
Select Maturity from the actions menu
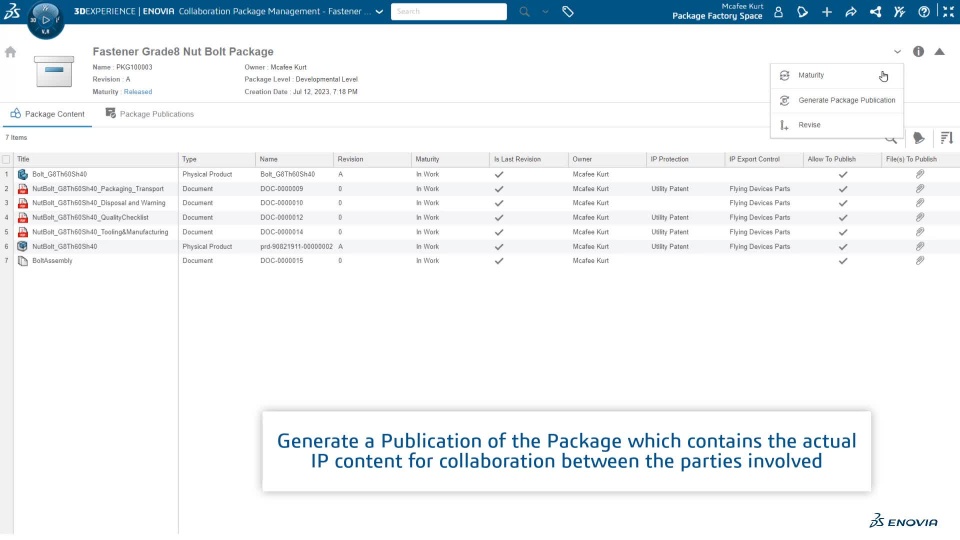pos(836,75)
